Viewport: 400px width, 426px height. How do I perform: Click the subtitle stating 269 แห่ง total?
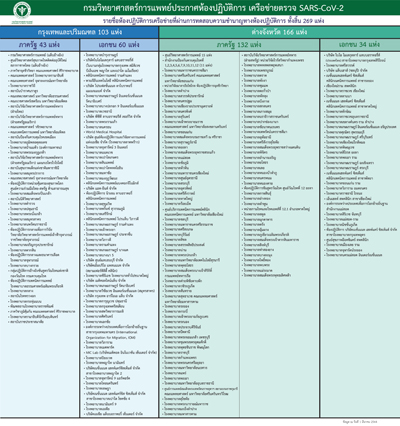click(213, 21)
